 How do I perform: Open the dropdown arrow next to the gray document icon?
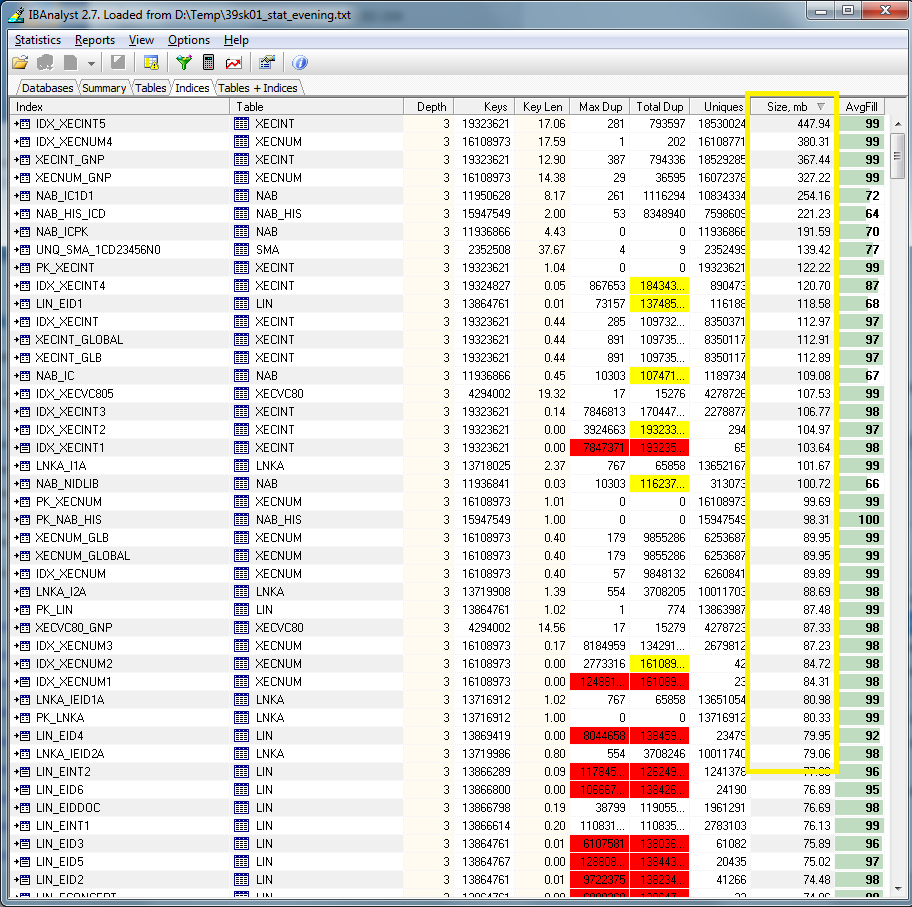pos(93,63)
